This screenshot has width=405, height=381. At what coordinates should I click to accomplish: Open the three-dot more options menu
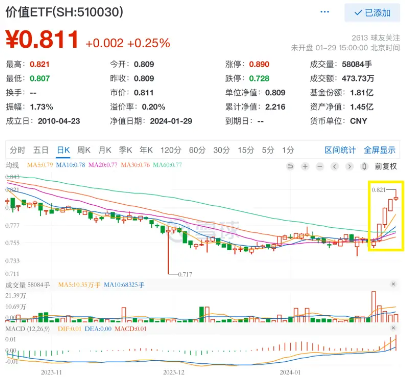324,12
